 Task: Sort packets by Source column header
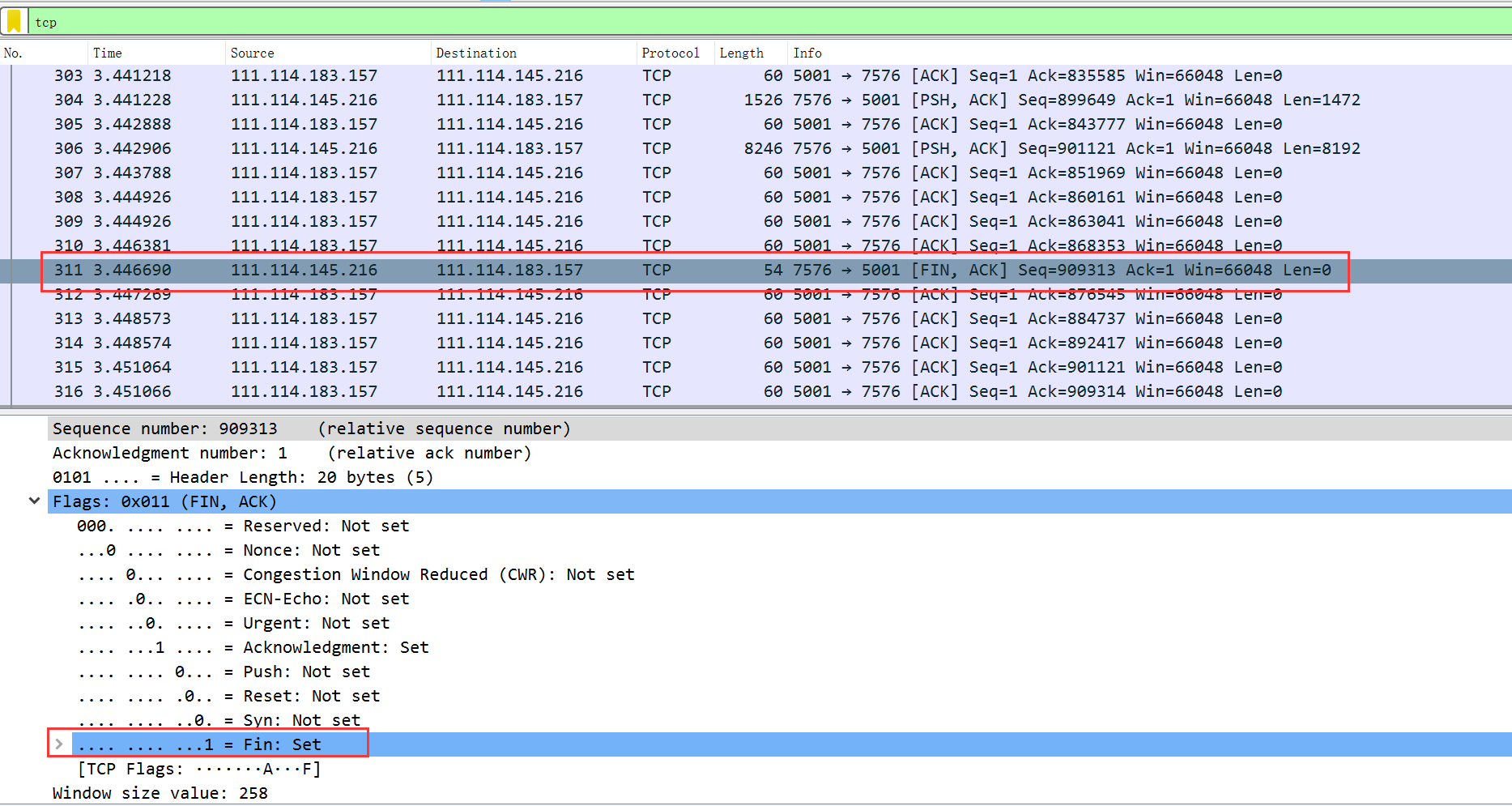pos(252,53)
